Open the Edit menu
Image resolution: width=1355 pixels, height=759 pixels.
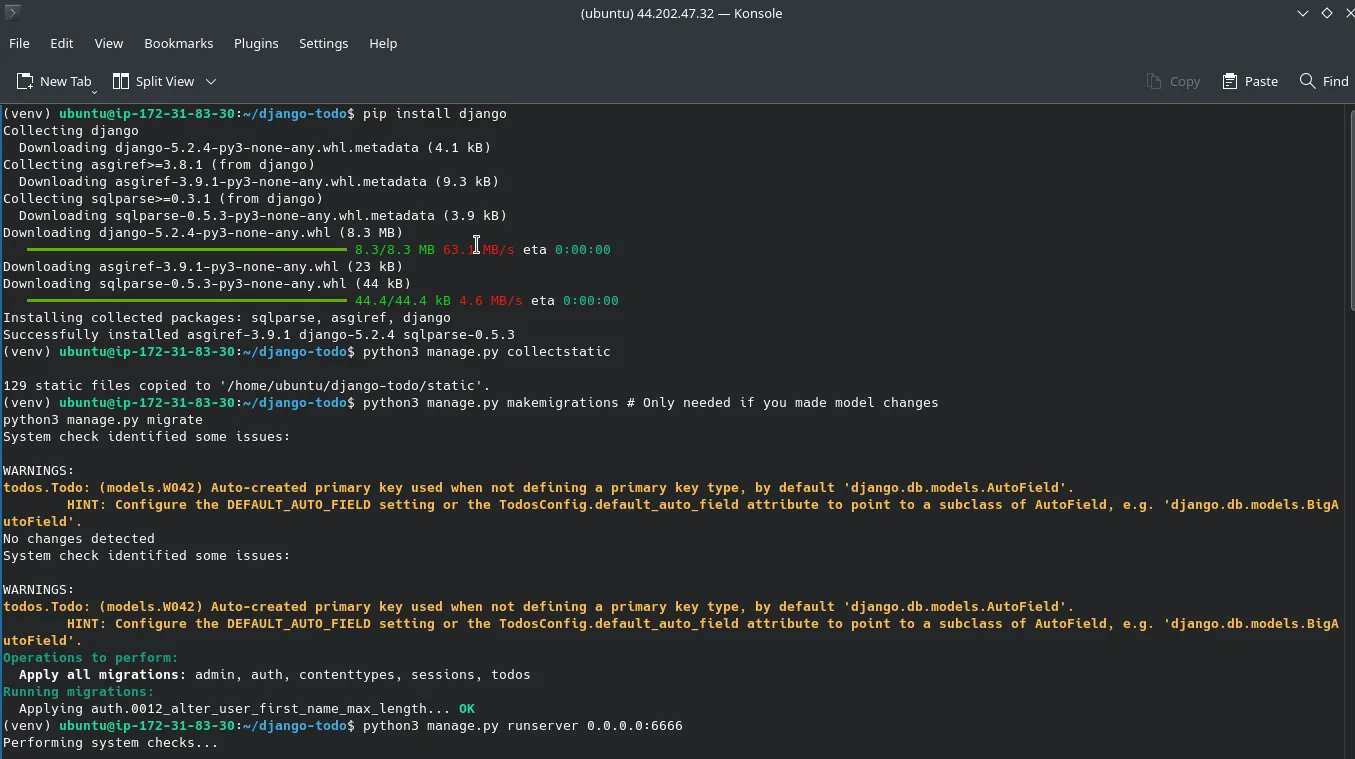pyautogui.click(x=62, y=43)
